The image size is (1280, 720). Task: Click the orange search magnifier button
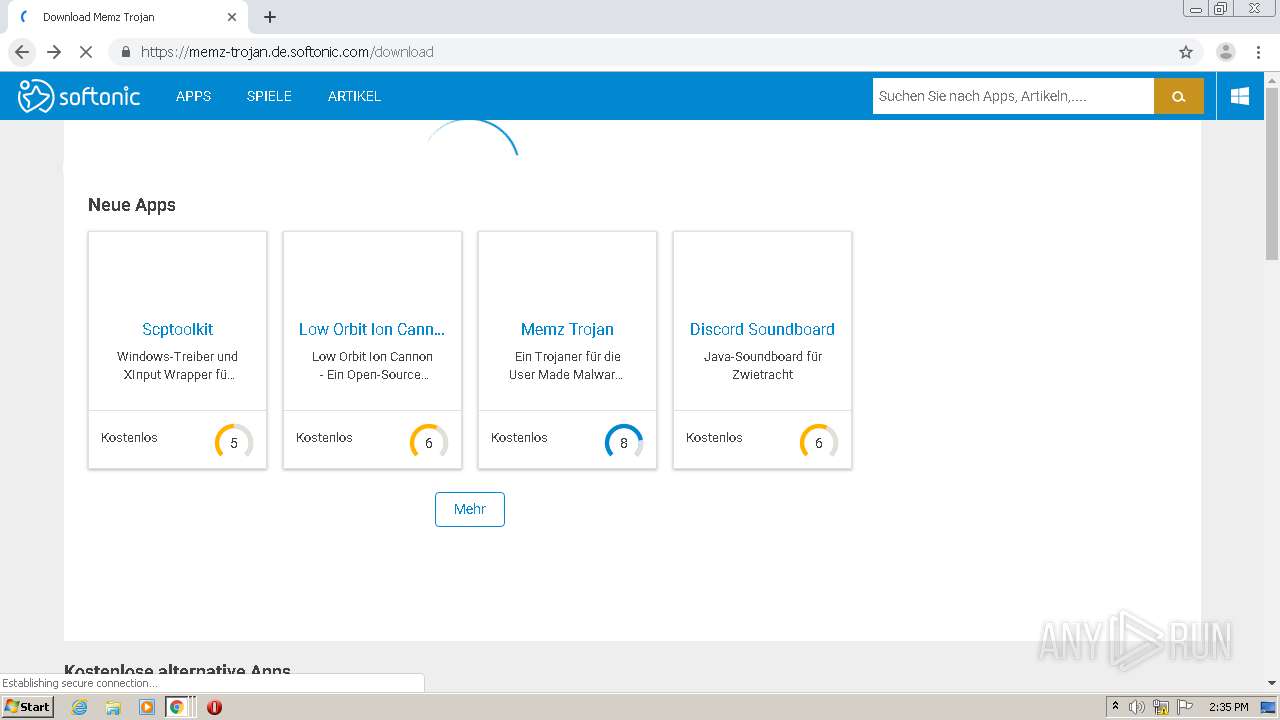[x=1178, y=96]
